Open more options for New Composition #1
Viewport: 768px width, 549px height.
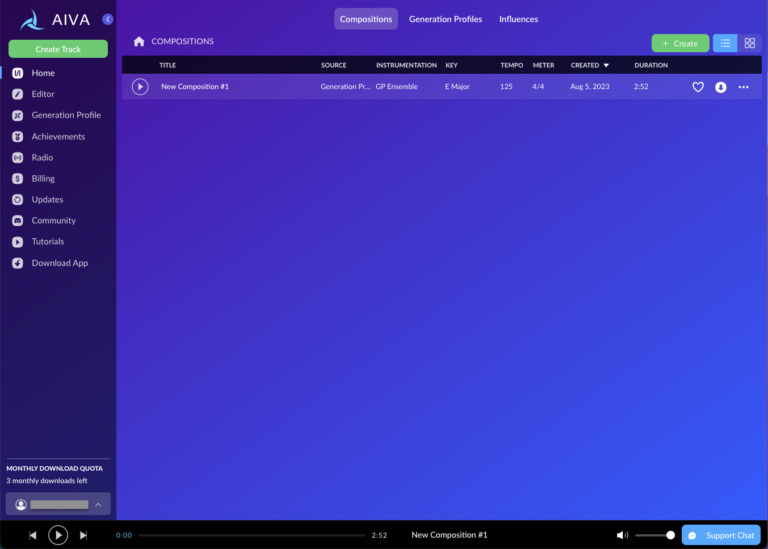(743, 87)
